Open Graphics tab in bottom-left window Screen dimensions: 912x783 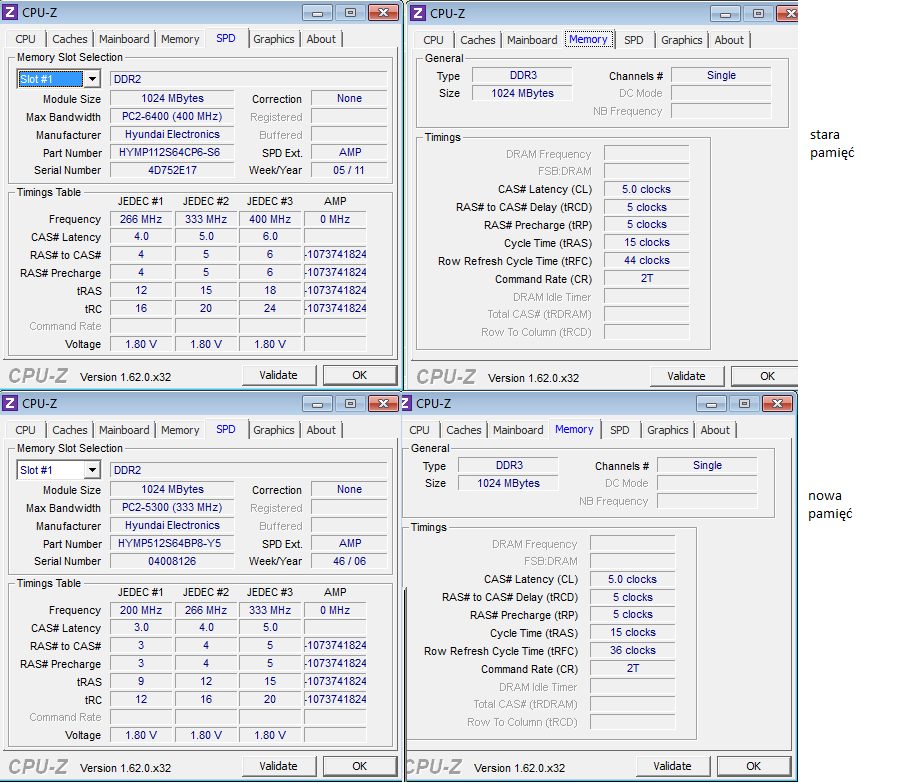point(273,430)
